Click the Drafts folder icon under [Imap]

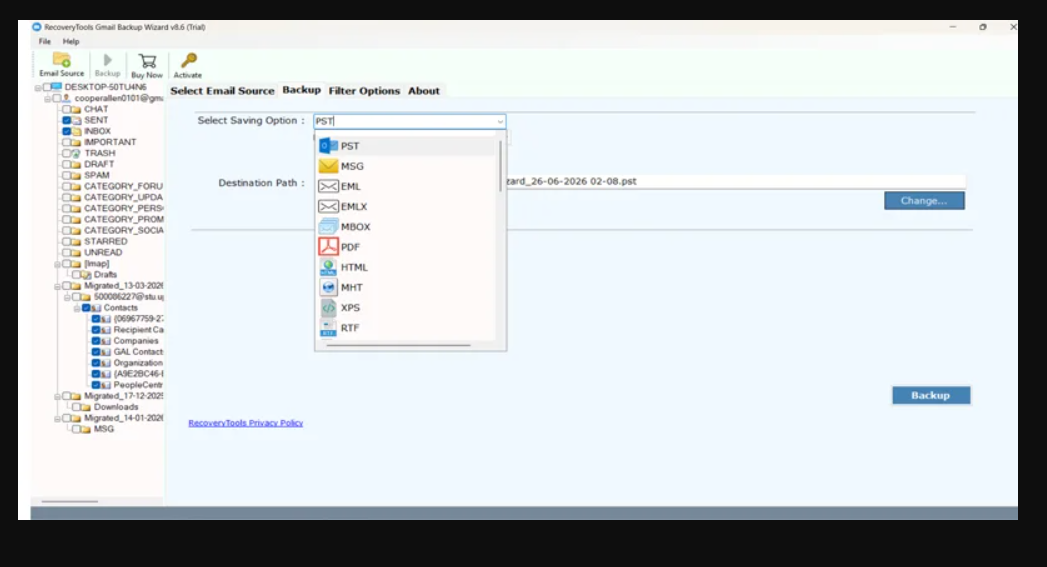point(86,274)
